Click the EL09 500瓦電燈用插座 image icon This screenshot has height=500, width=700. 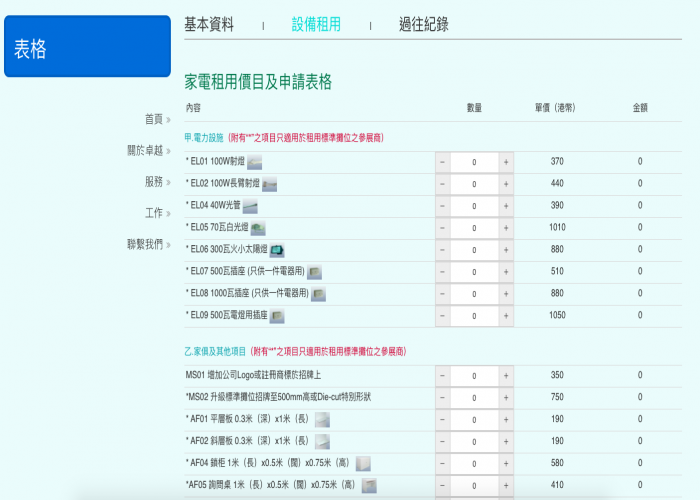[x=277, y=316]
